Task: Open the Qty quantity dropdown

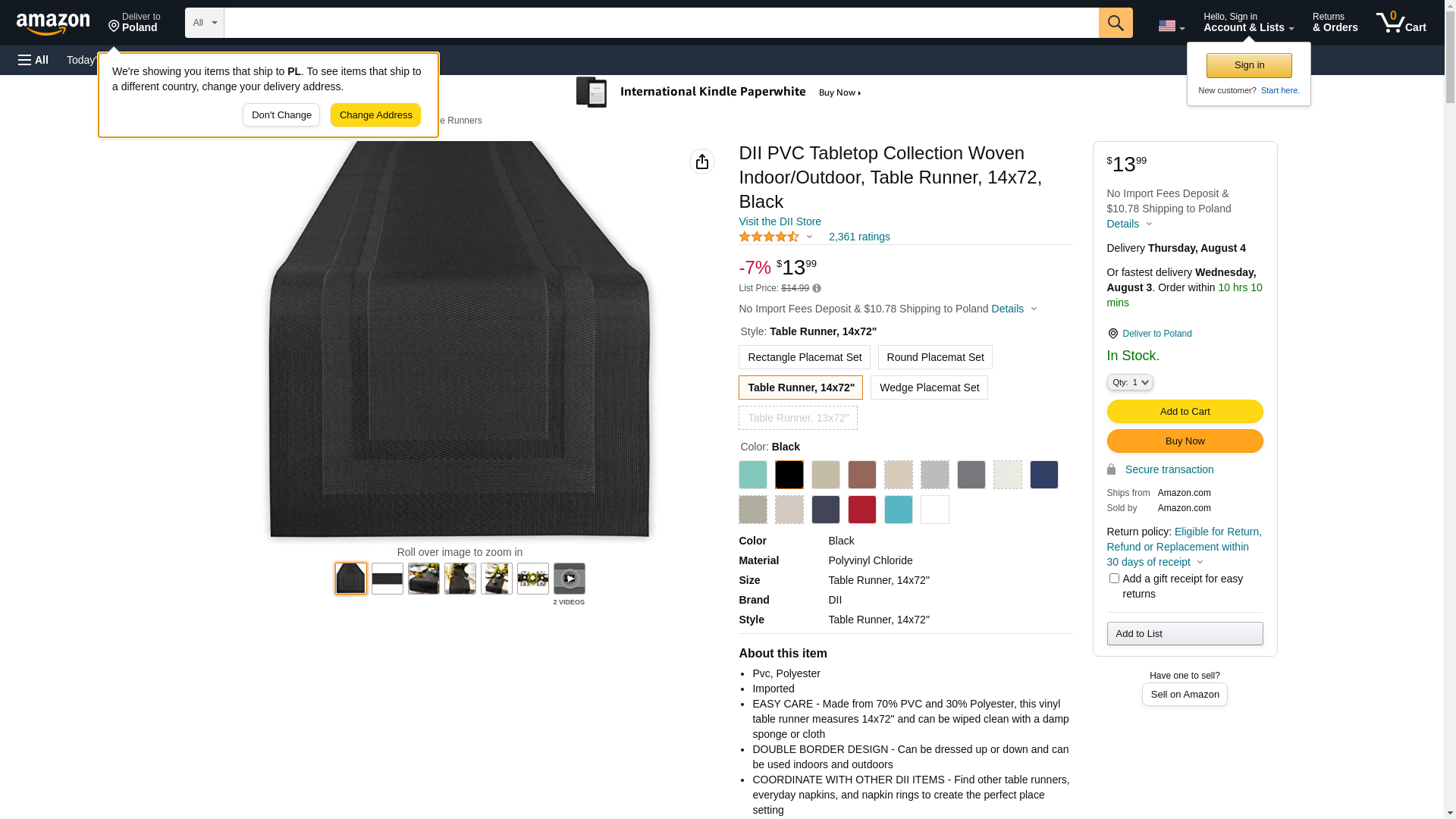Action: click(x=1129, y=382)
